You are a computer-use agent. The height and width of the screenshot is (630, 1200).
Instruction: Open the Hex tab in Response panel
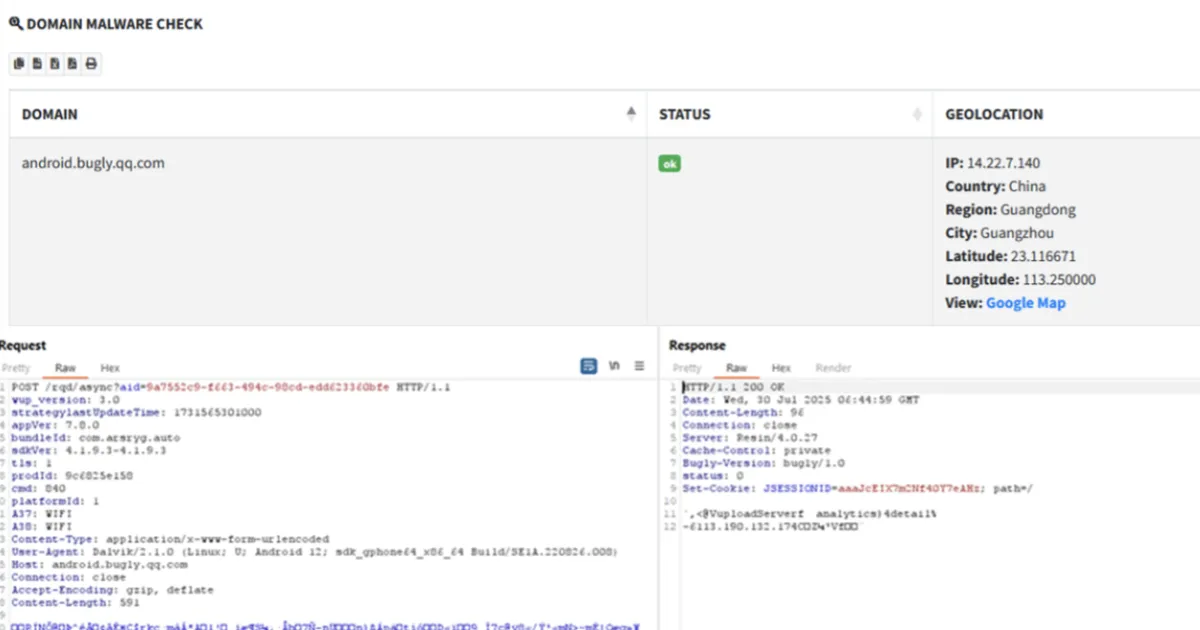click(781, 368)
